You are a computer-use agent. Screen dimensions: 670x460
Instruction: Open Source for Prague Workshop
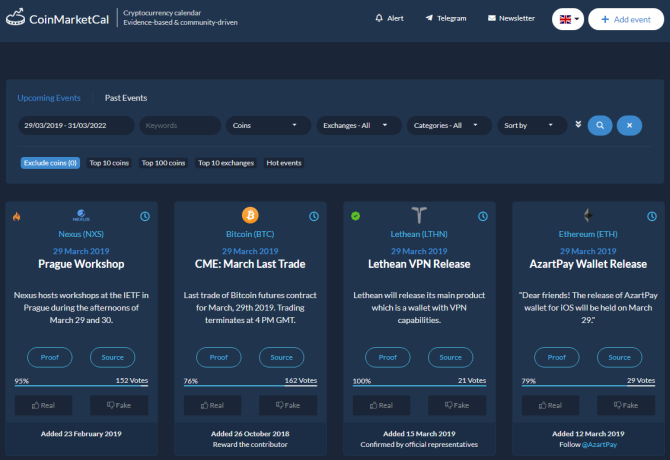(x=112, y=357)
